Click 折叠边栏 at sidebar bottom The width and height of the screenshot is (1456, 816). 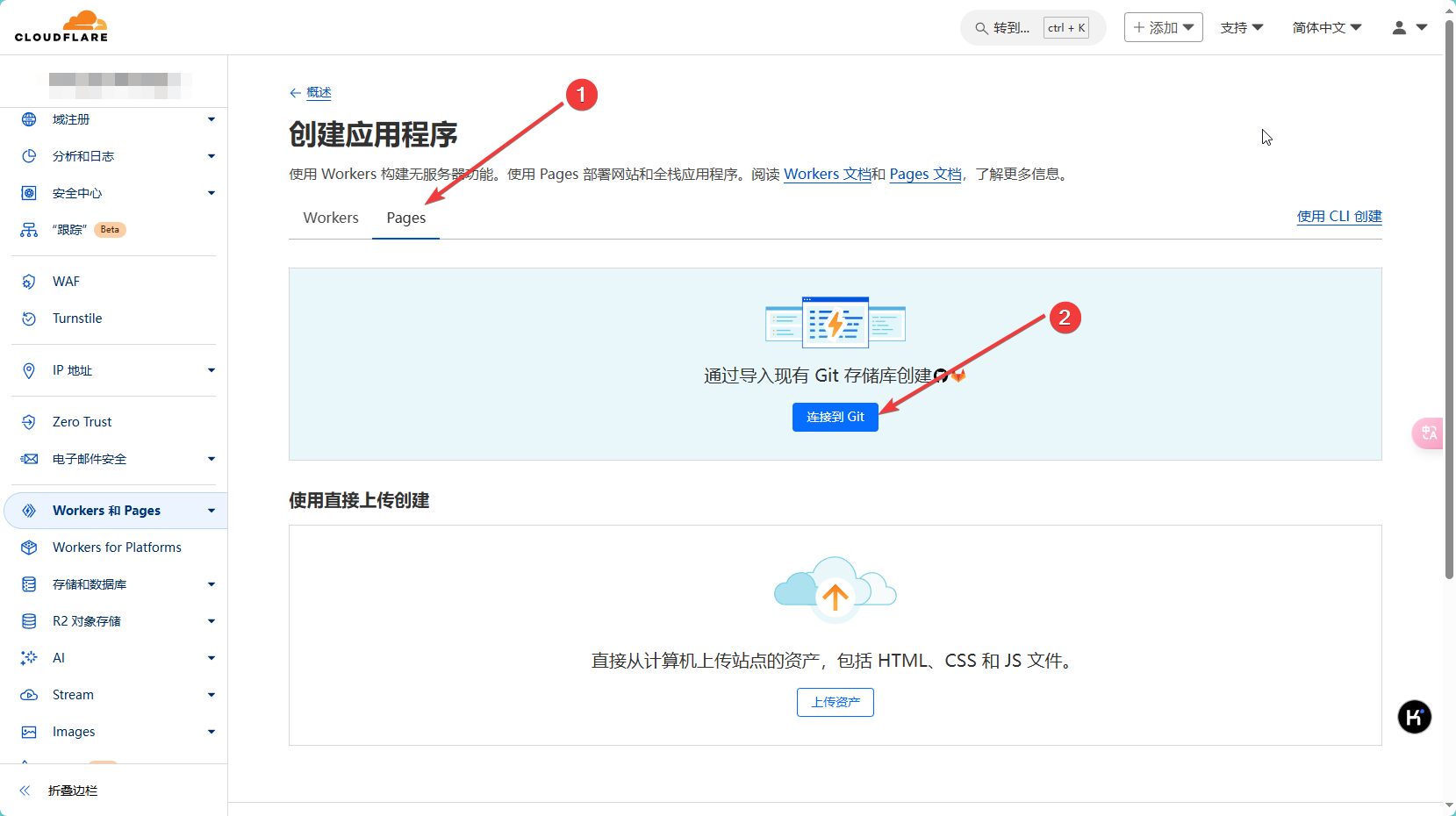pos(73,791)
